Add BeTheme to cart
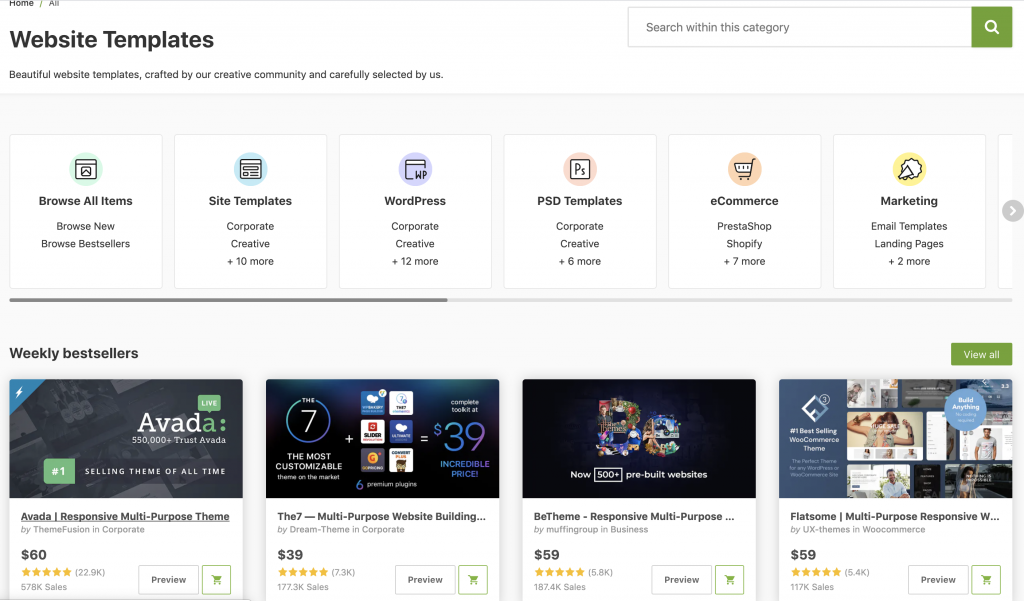Screen dimensions: 1024x601 (729, 579)
